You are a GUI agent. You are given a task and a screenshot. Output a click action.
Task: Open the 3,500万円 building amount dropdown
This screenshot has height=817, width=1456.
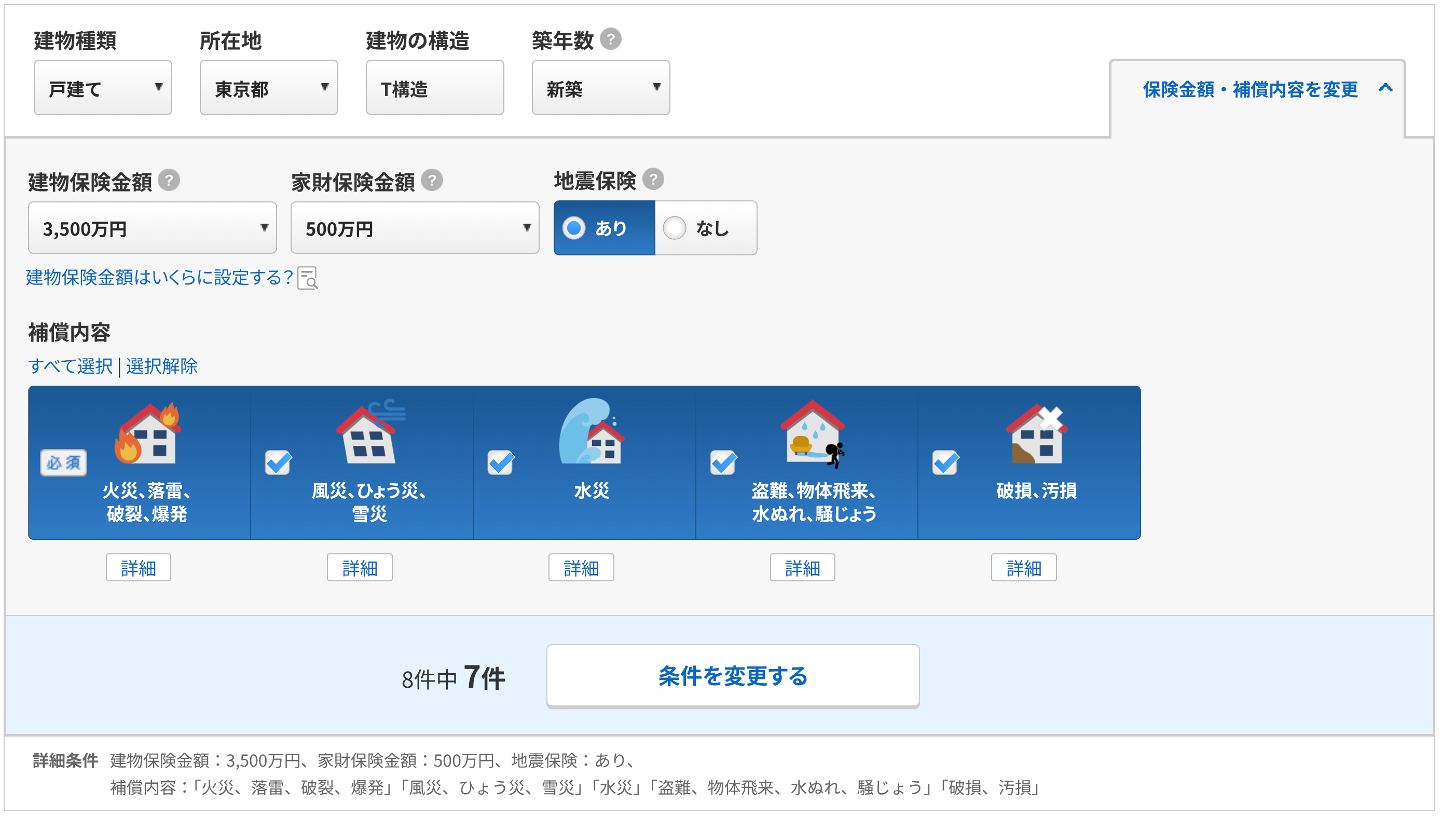coord(152,228)
